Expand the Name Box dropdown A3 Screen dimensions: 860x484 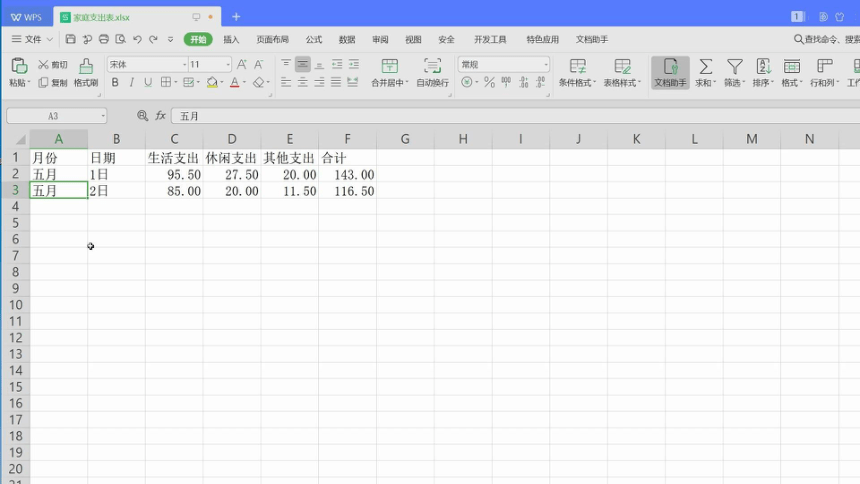103,116
